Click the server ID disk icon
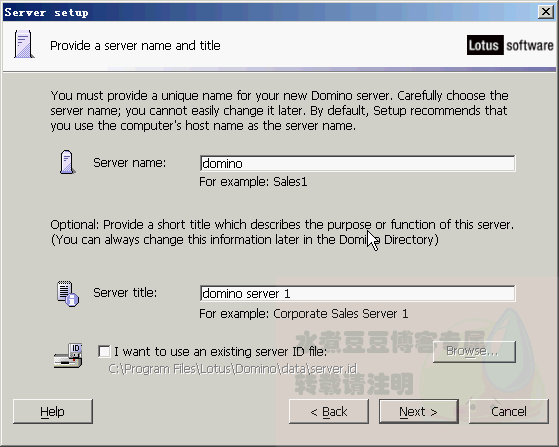Viewport: 559px width, 447px height. [x=68, y=355]
